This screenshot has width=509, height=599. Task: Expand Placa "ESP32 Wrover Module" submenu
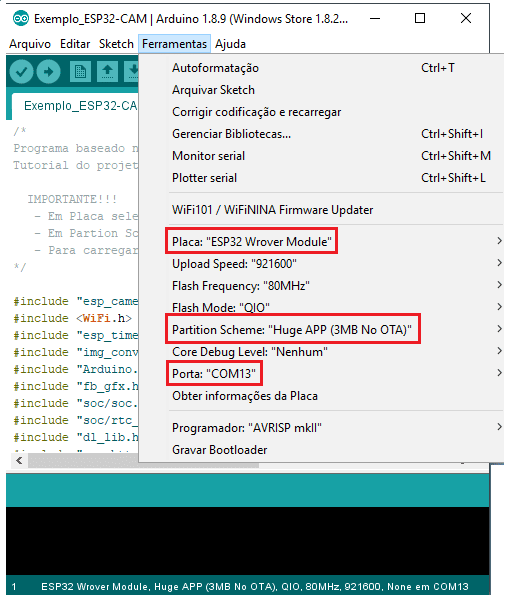[321, 242]
